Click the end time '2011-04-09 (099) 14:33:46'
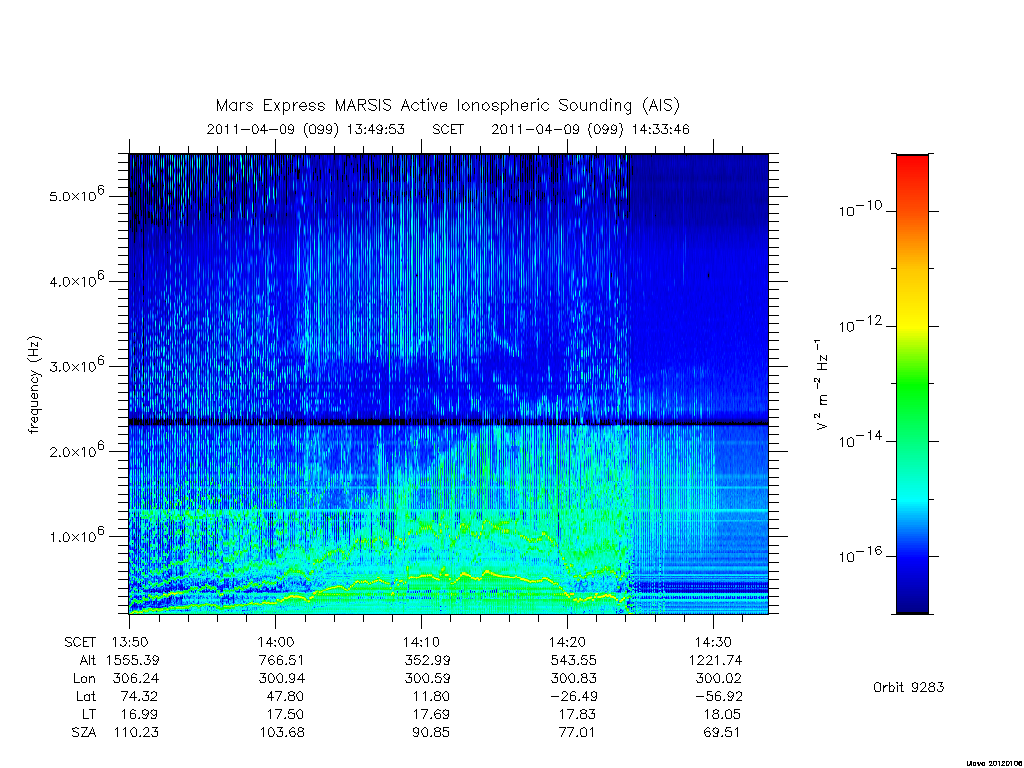 [590, 129]
